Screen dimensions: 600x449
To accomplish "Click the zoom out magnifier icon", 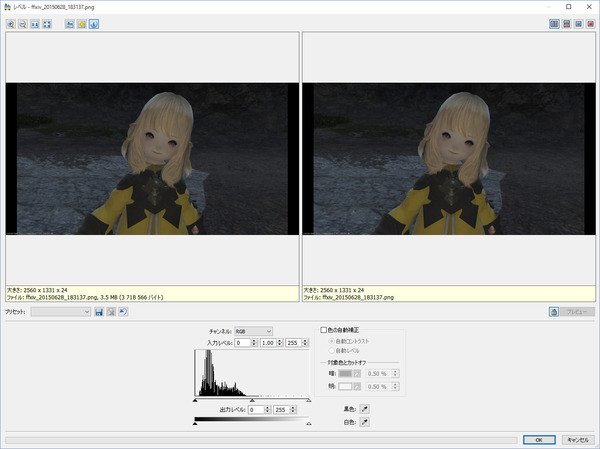I will [x=23, y=24].
